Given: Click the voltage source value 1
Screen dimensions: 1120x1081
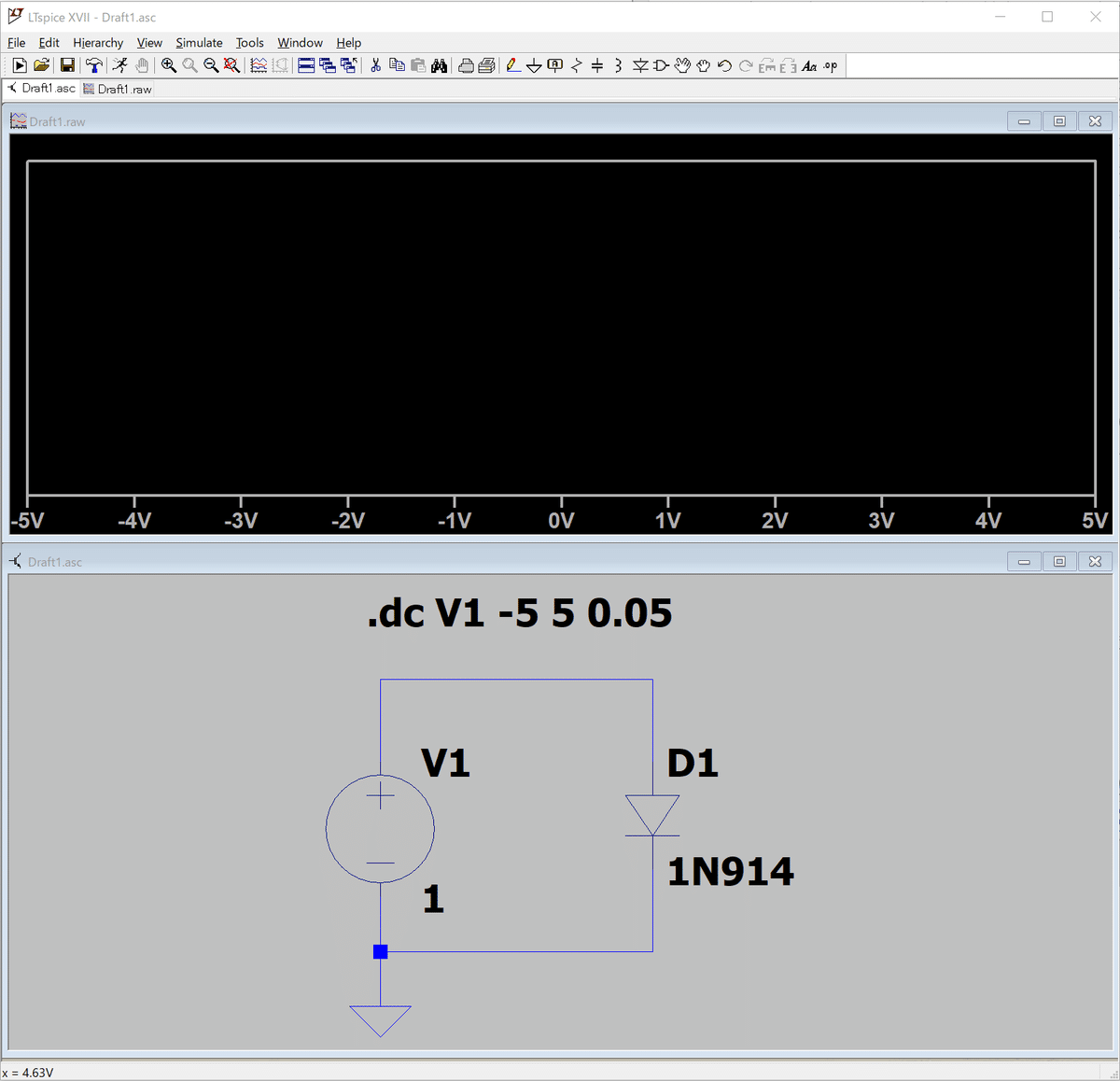Looking at the screenshot, I should pos(433,899).
